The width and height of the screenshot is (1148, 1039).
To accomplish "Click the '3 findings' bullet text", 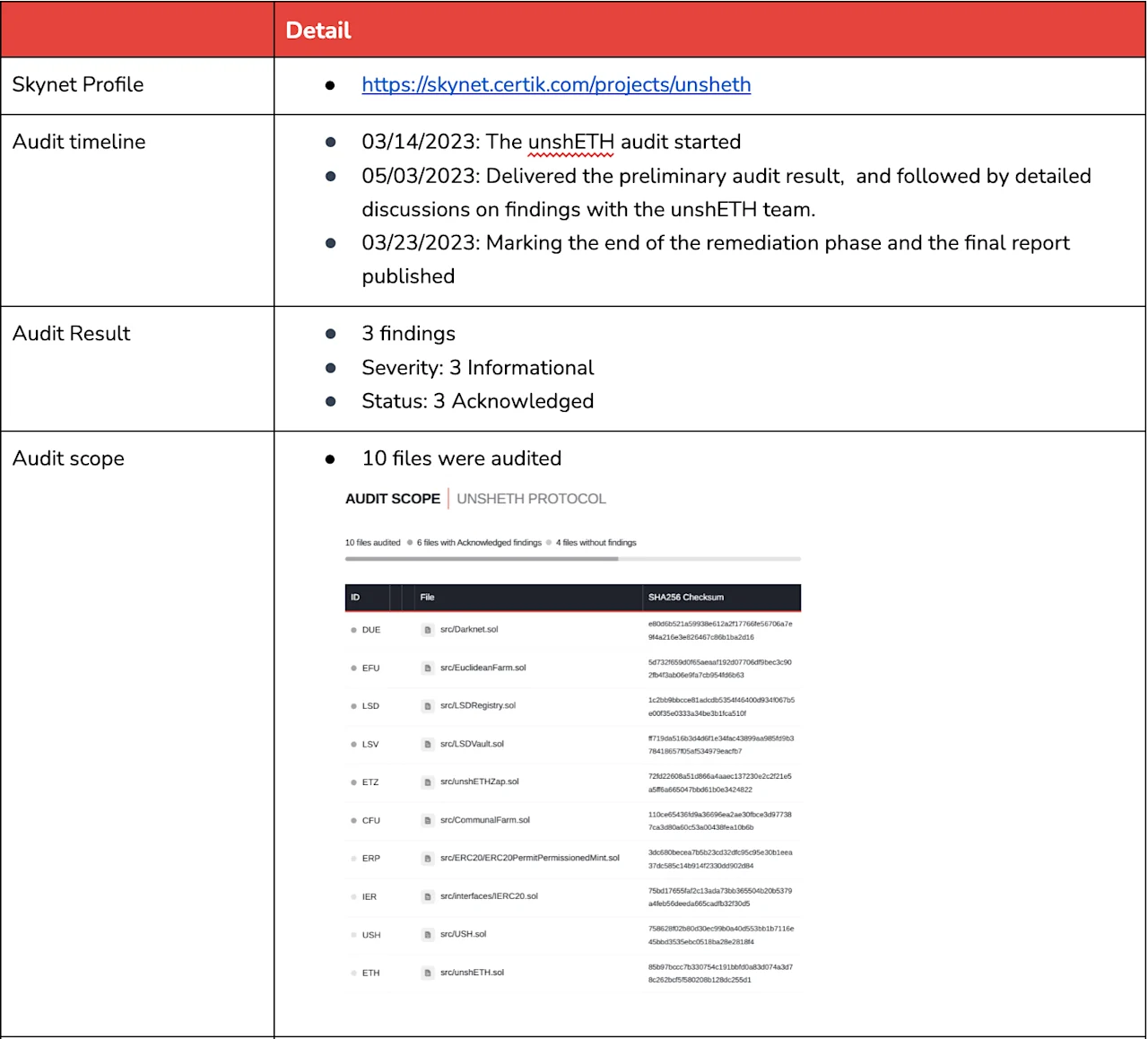I will pyautogui.click(x=409, y=334).
